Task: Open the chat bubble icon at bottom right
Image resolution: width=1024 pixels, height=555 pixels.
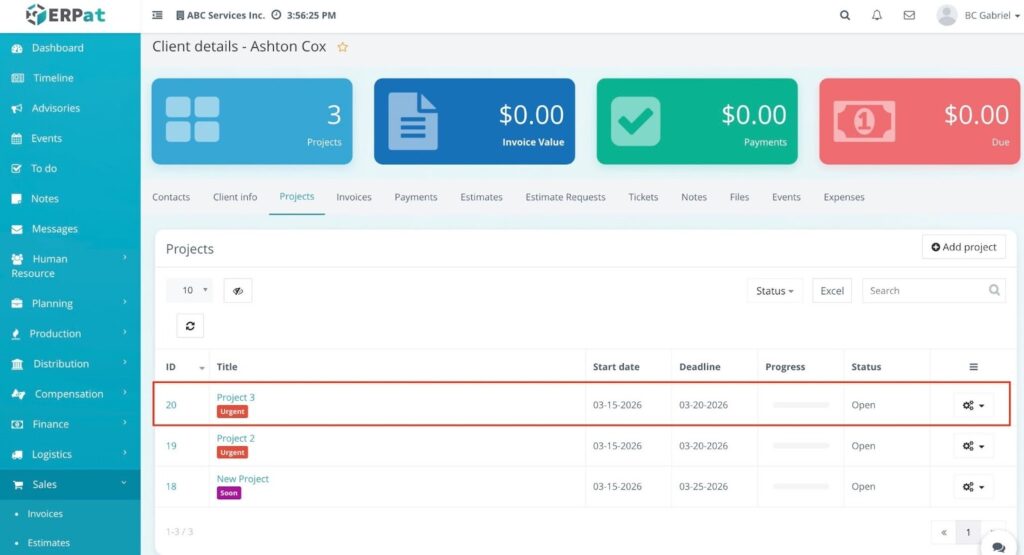Action: 998,546
